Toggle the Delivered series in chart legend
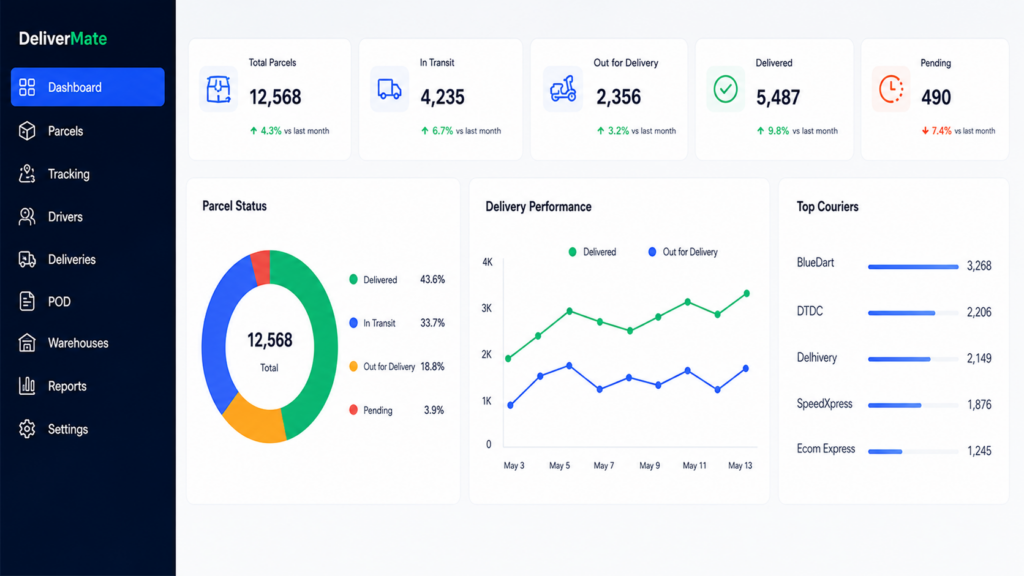This screenshot has height=576, width=1024. 592,252
